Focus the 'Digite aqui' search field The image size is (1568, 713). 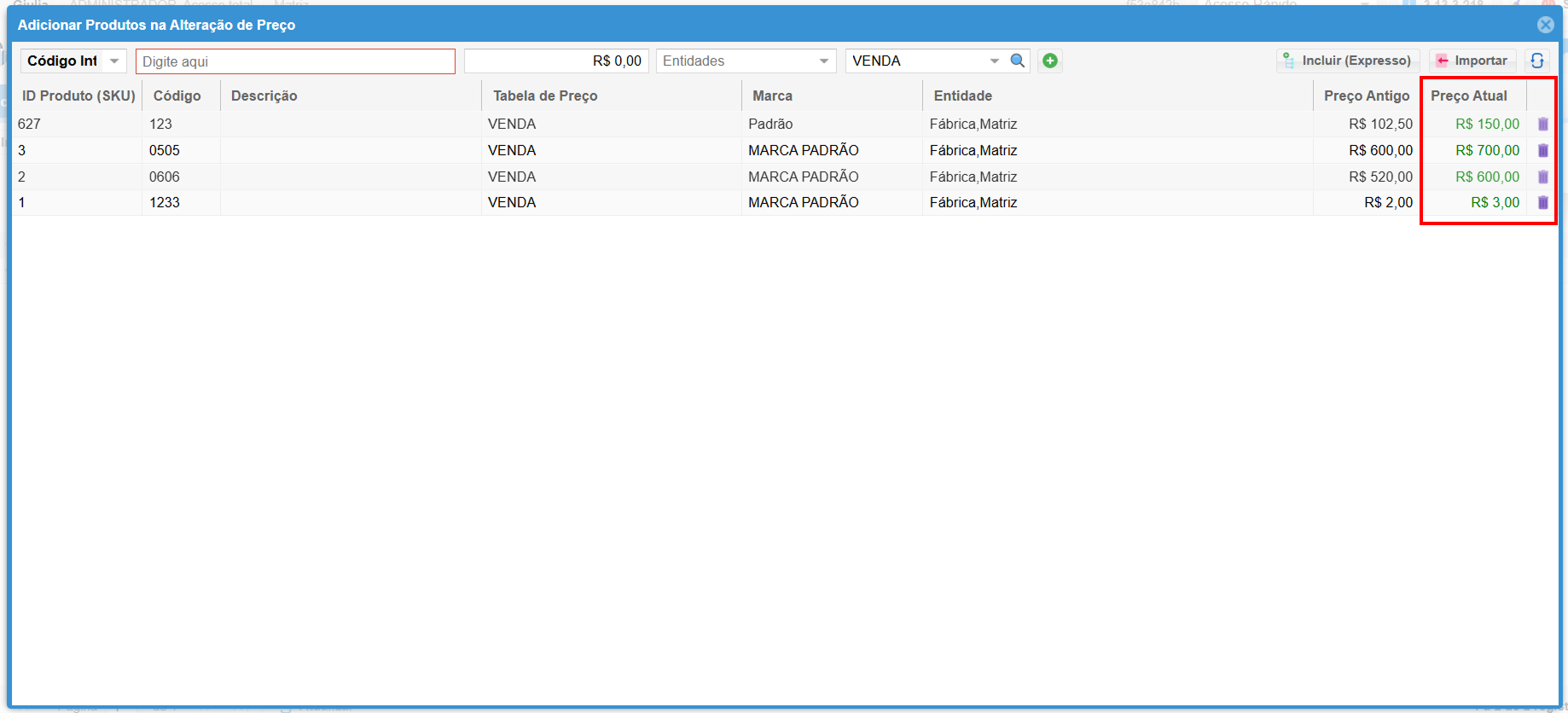[295, 61]
